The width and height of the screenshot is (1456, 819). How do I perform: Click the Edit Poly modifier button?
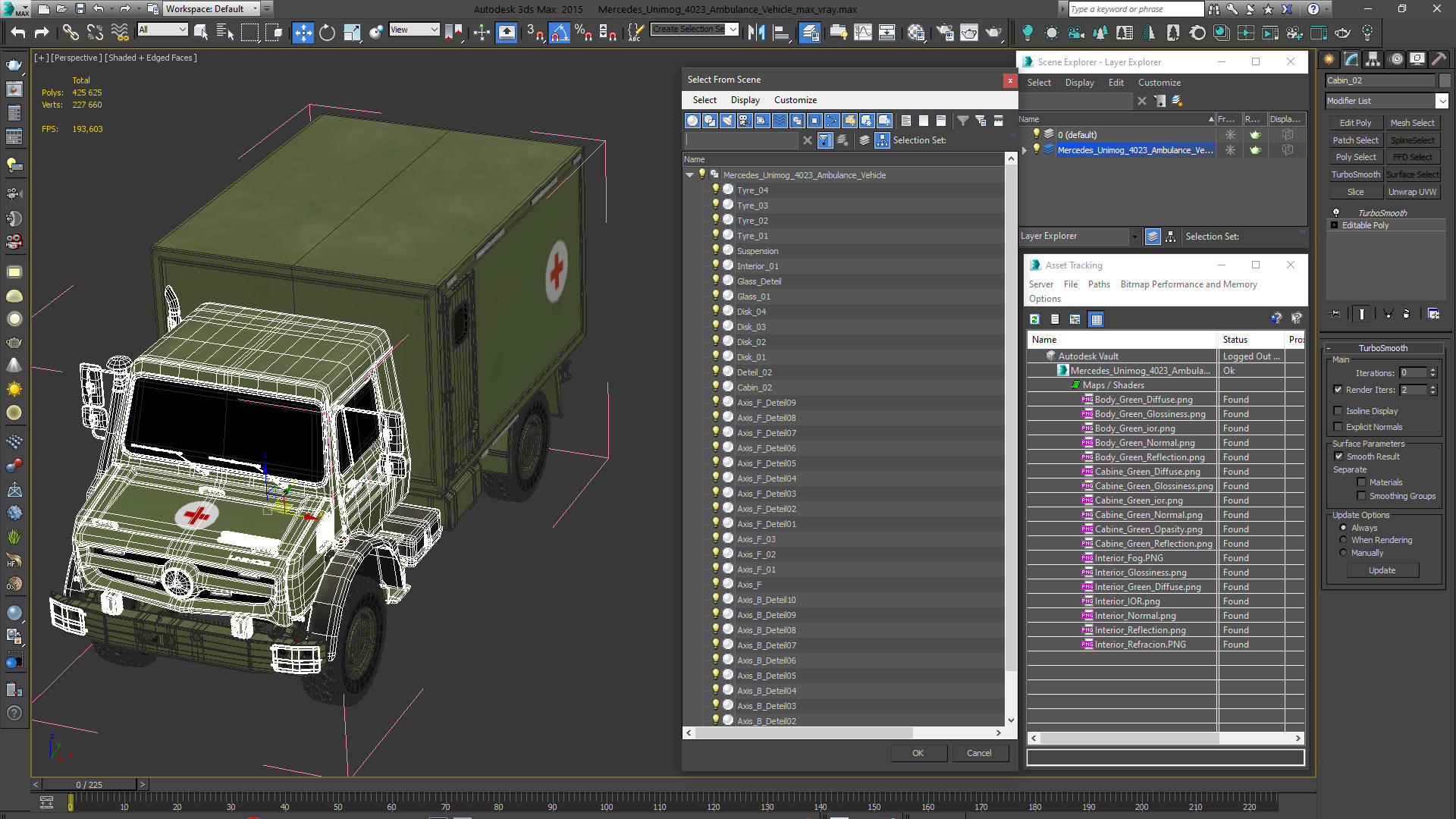tap(1355, 123)
